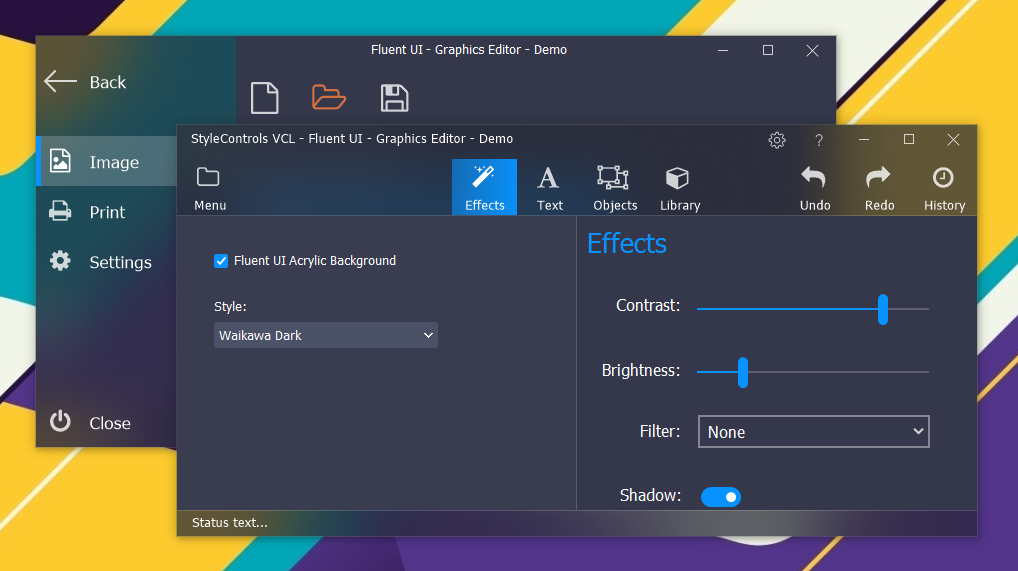The height and width of the screenshot is (571, 1018).
Task: Select Print in the left sidebar
Action: pos(107,212)
